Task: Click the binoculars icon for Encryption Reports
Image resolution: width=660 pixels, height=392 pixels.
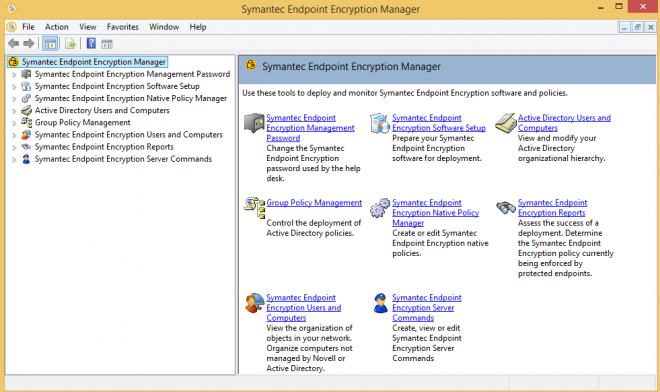Action: [506, 207]
